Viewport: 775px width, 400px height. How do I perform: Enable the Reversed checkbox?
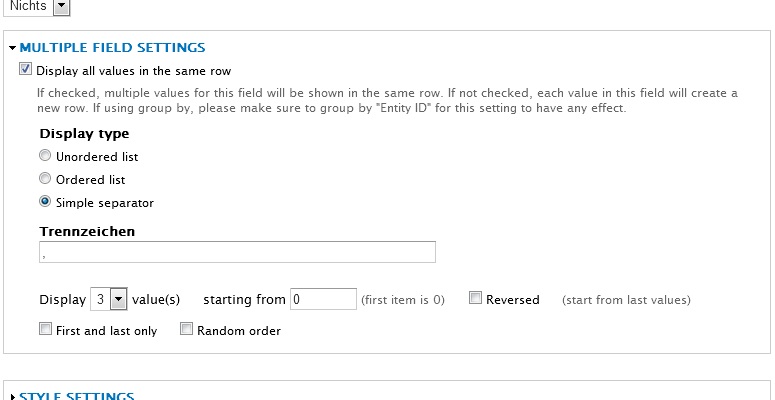476,299
